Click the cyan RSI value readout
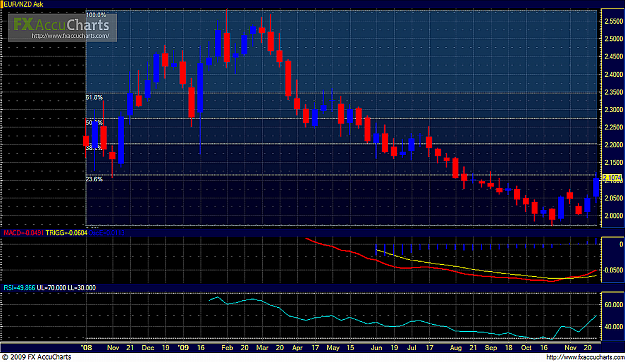 (20, 287)
